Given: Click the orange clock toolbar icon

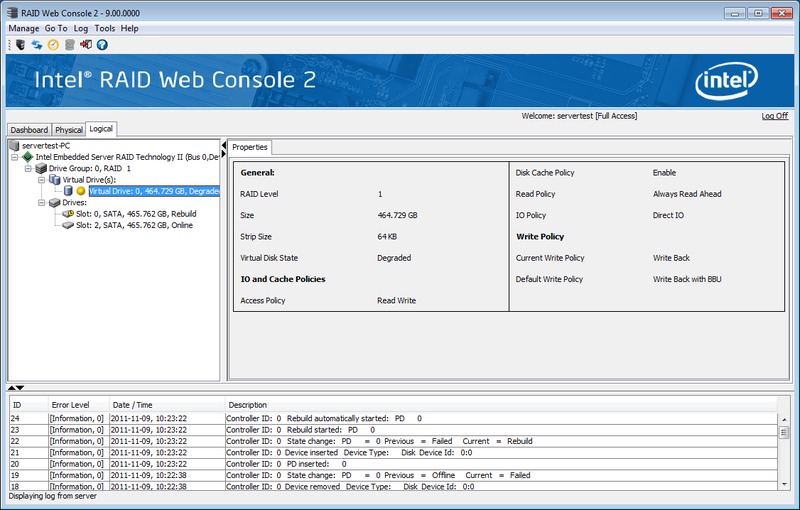Looking at the screenshot, I should (x=53, y=44).
